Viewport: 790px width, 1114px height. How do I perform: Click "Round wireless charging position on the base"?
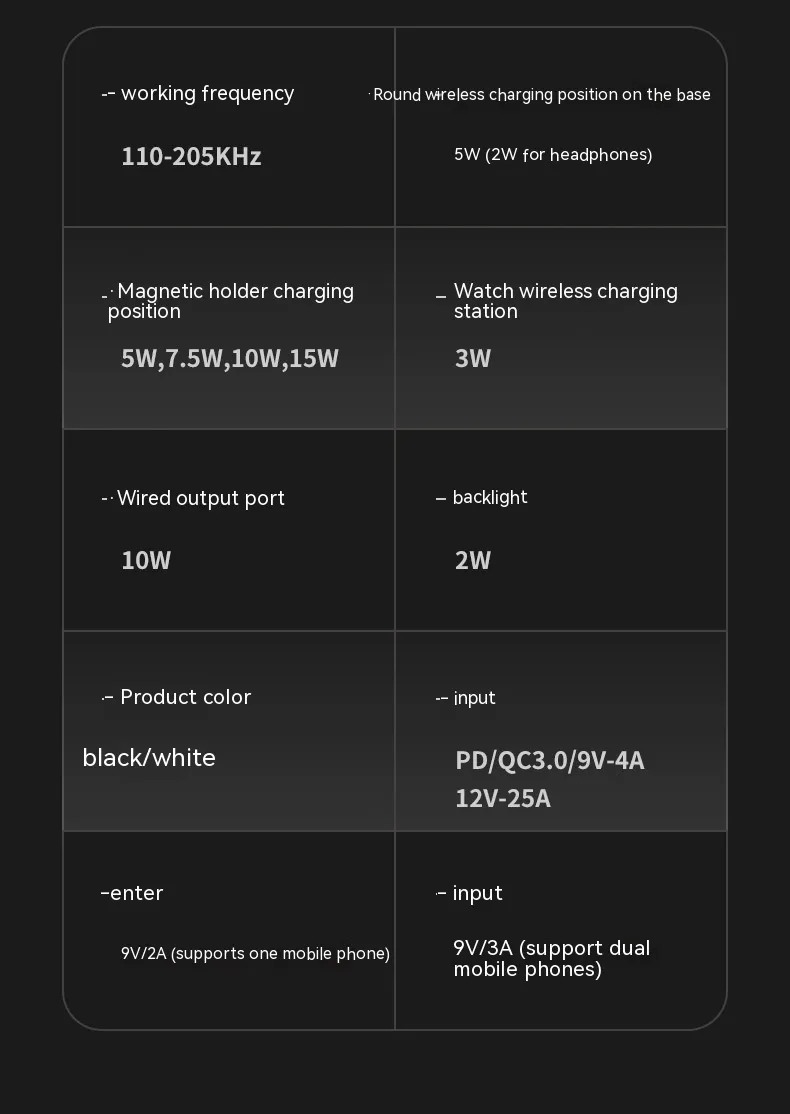tap(541, 95)
